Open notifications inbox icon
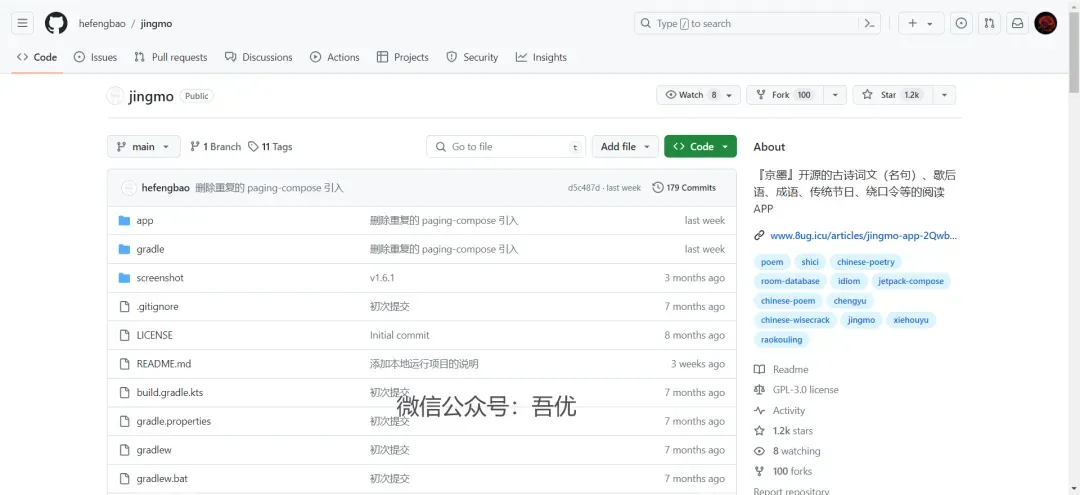The image size is (1080, 495). (1017, 23)
